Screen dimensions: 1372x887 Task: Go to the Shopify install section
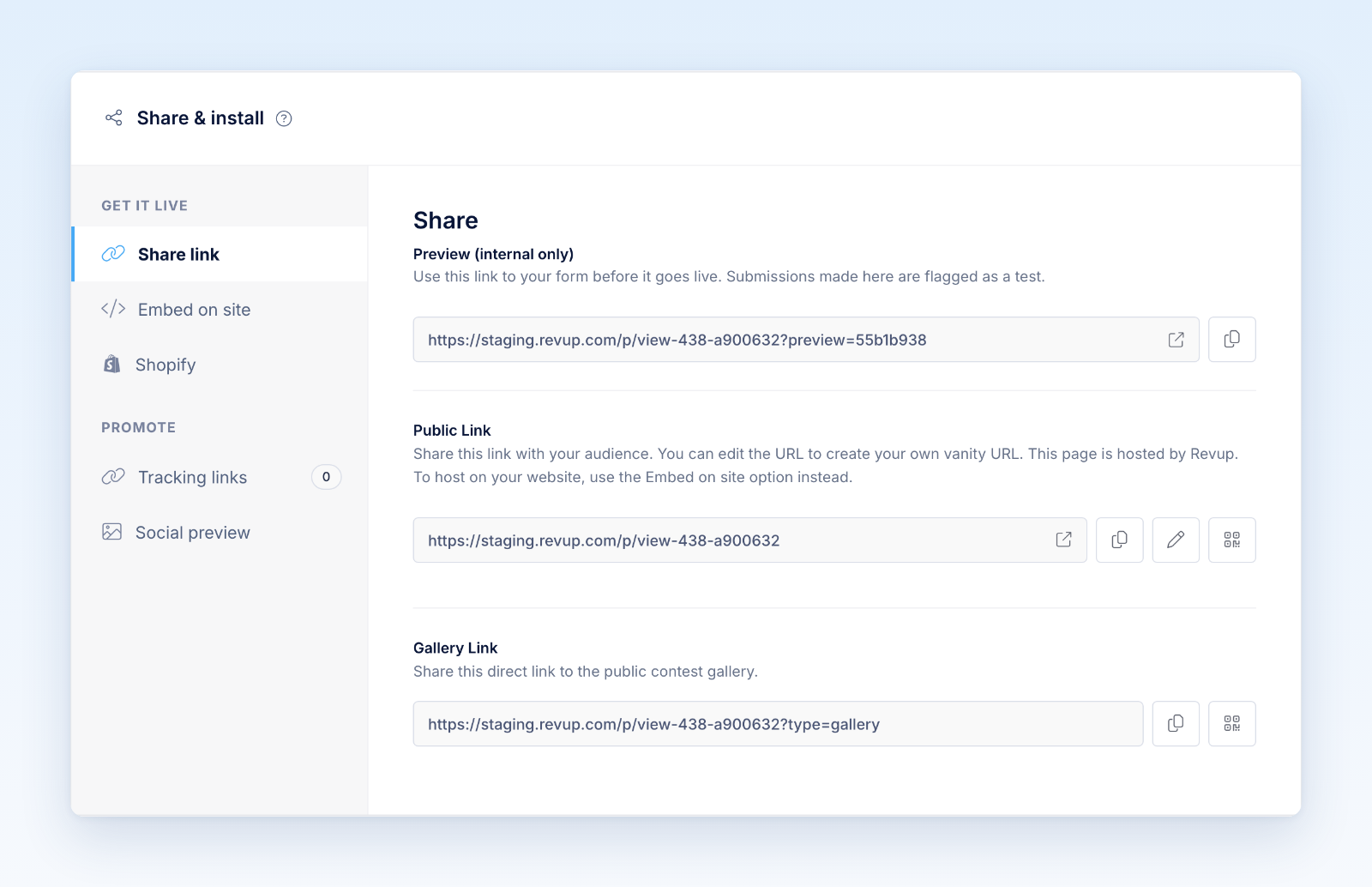point(220,365)
